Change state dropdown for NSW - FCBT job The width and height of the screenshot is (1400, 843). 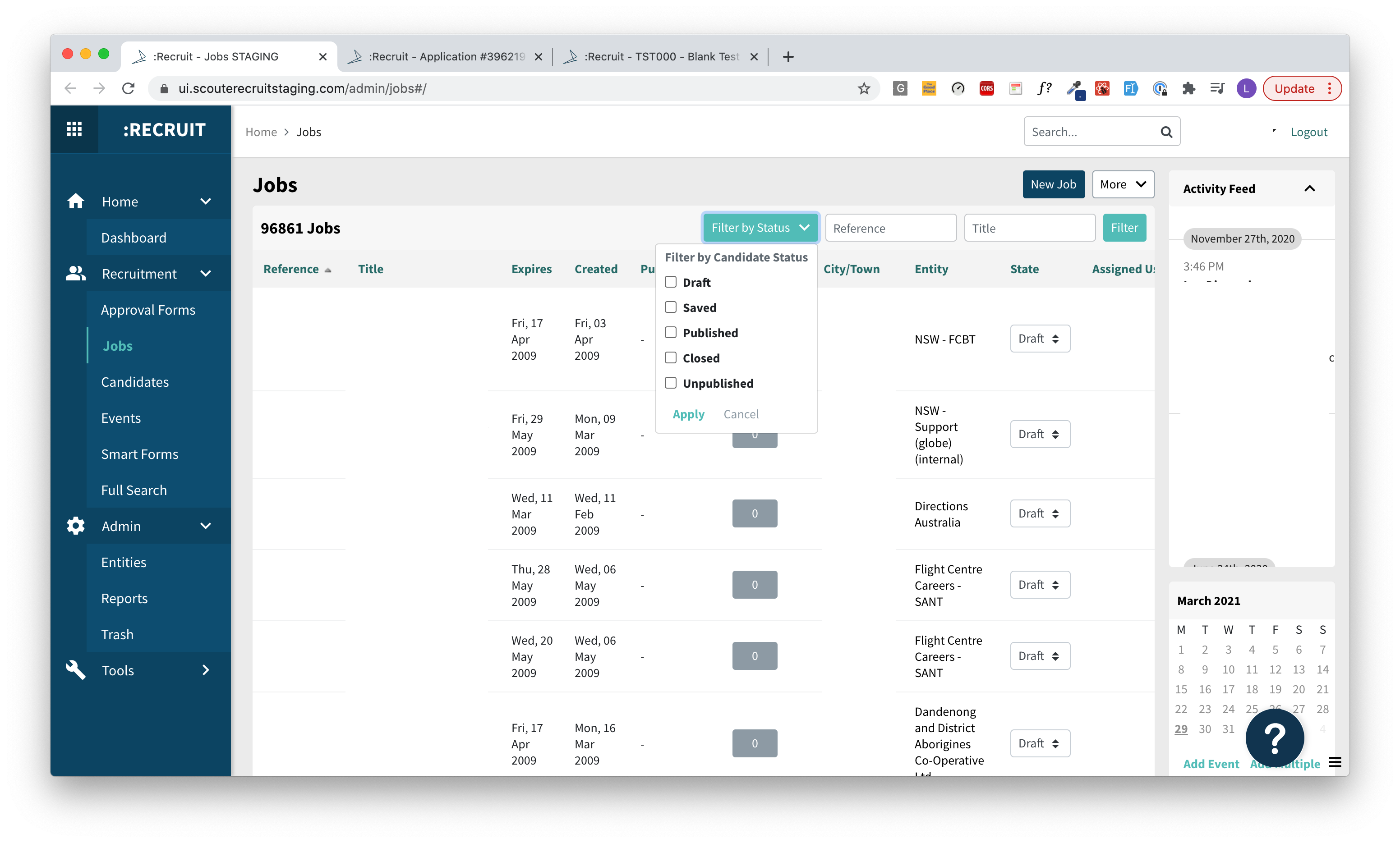(1040, 339)
